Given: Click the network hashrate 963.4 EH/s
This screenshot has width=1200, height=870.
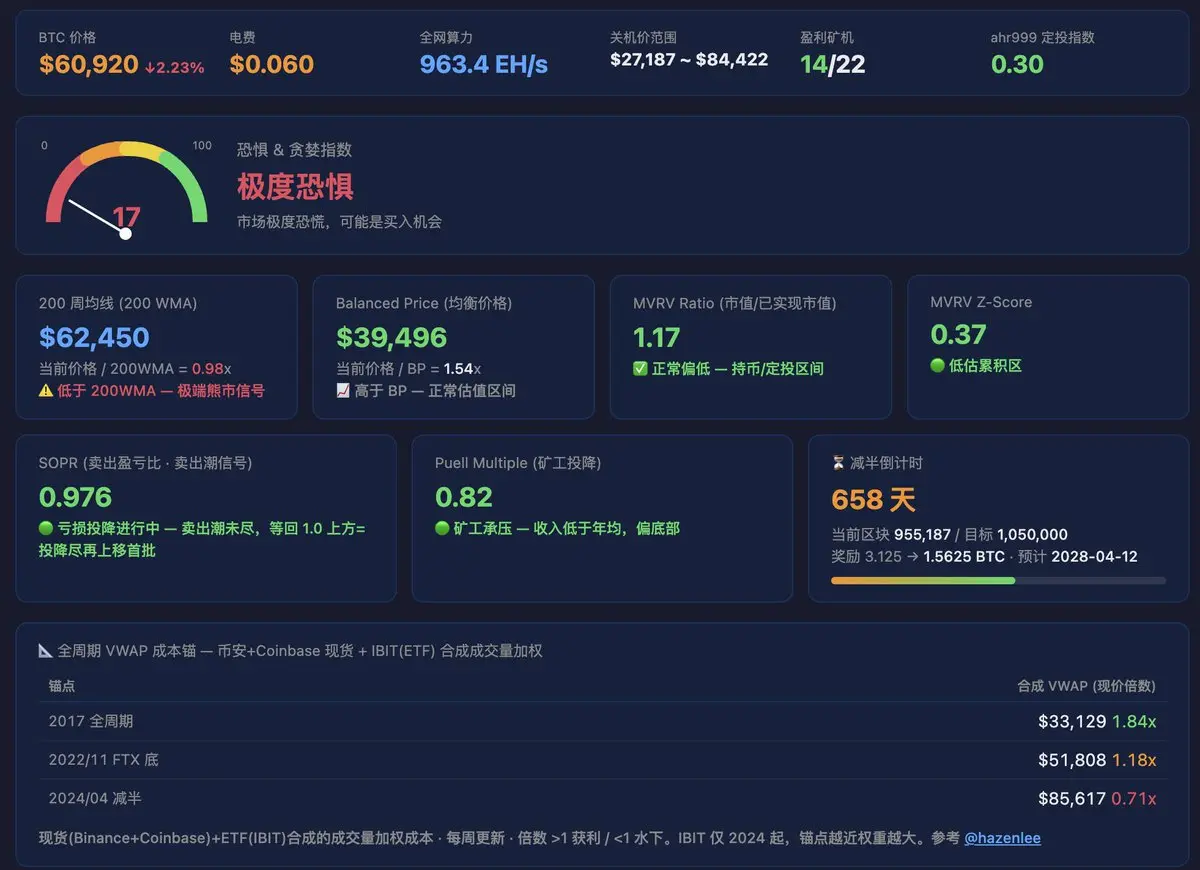Looking at the screenshot, I should [x=484, y=65].
